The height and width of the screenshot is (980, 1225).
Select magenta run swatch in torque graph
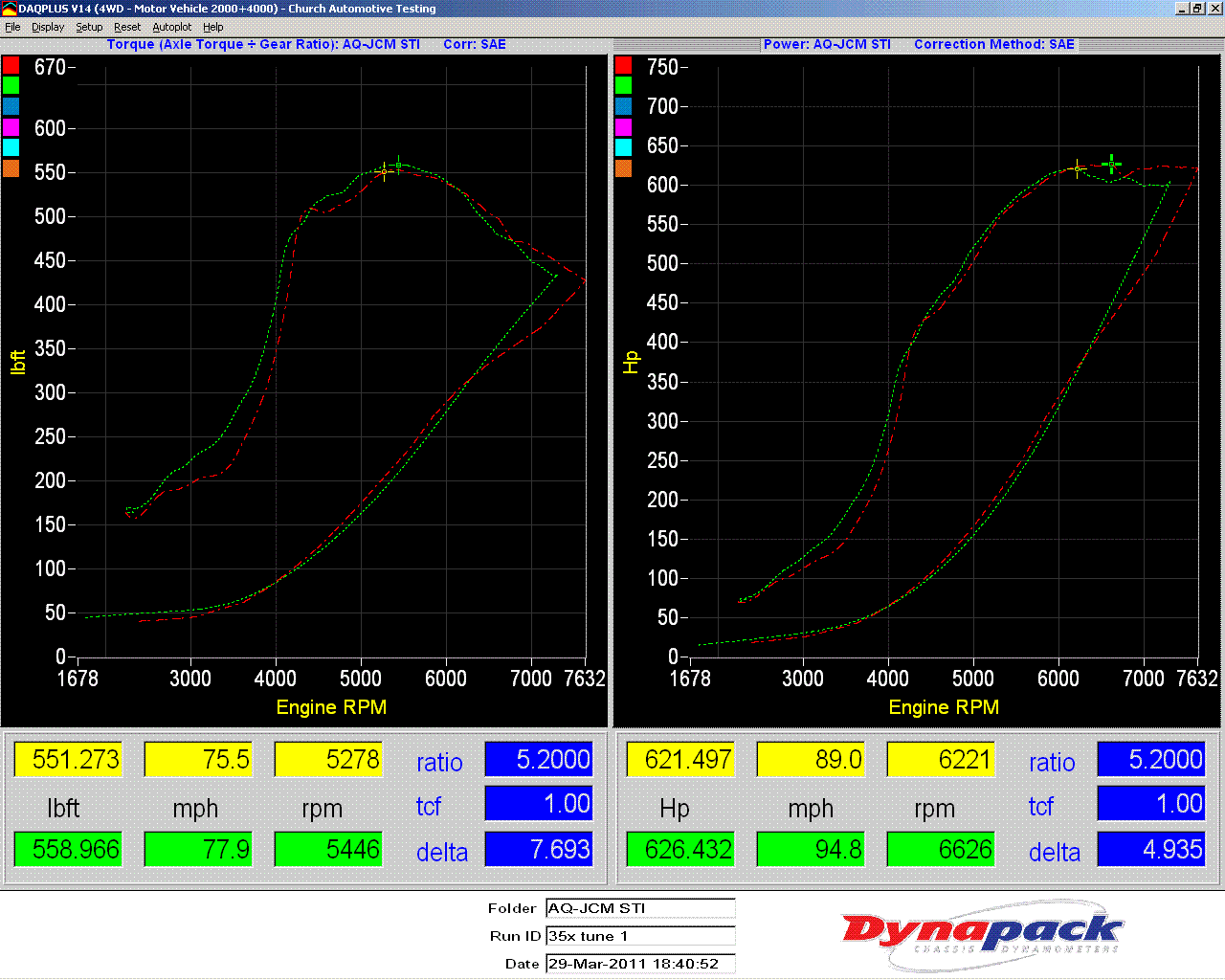pyautogui.click(x=11, y=126)
